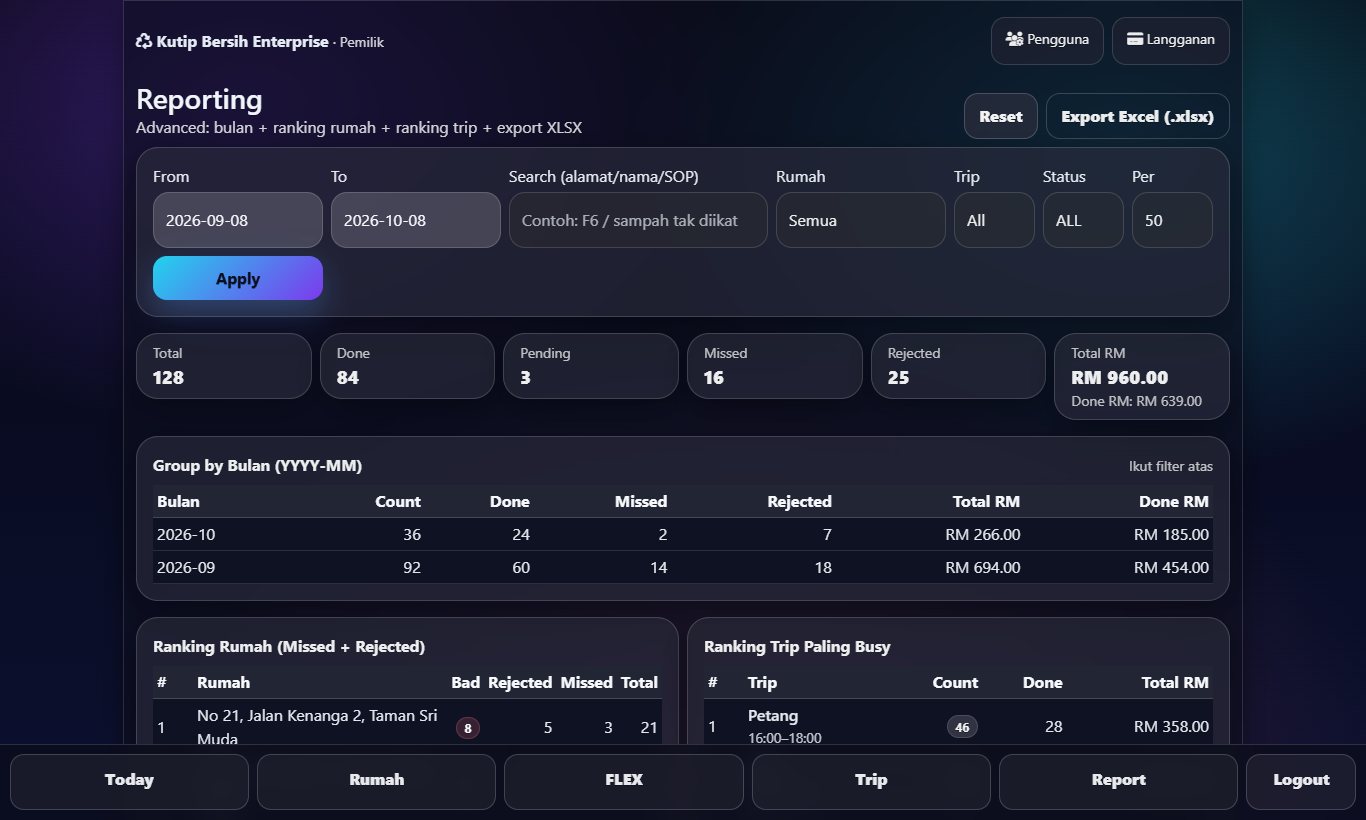Image resolution: width=1366 pixels, height=820 pixels.
Task: Click the Rejected stat card showing 25
Action: 958,366
